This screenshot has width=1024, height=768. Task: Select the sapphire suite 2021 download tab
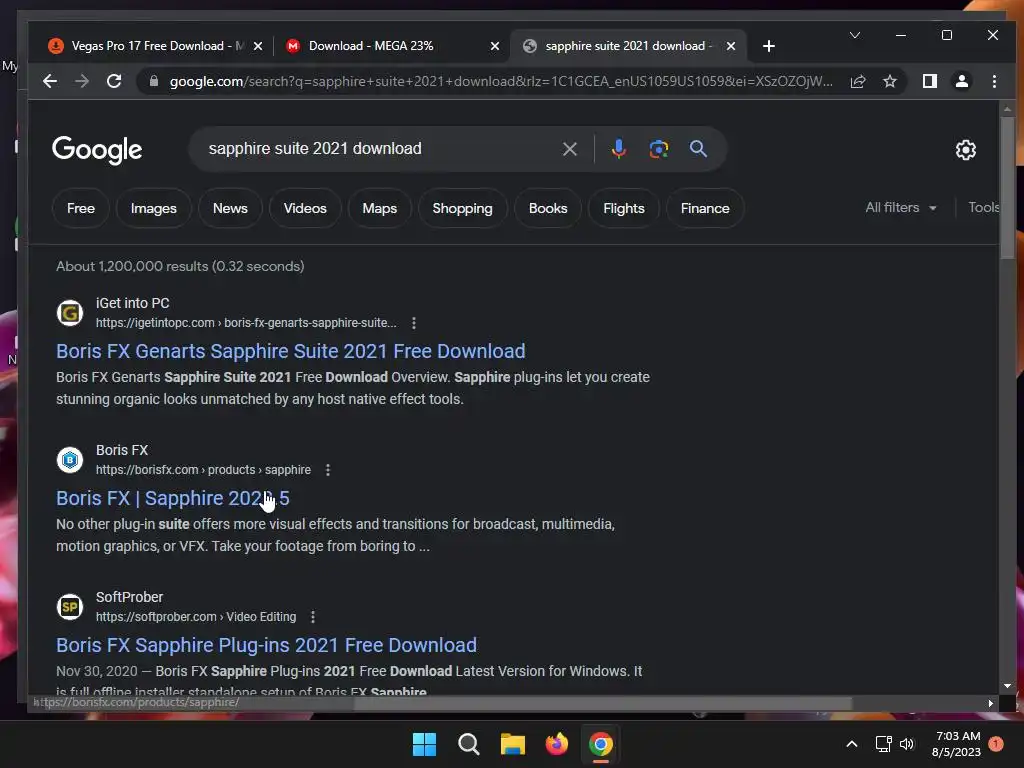tap(627, 46)
